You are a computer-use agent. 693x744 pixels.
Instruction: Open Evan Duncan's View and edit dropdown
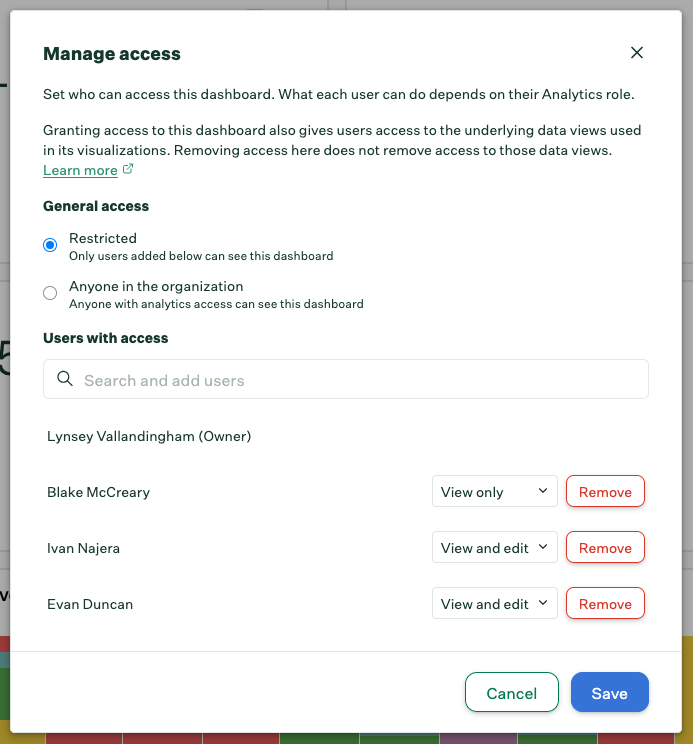coord(494,603)
